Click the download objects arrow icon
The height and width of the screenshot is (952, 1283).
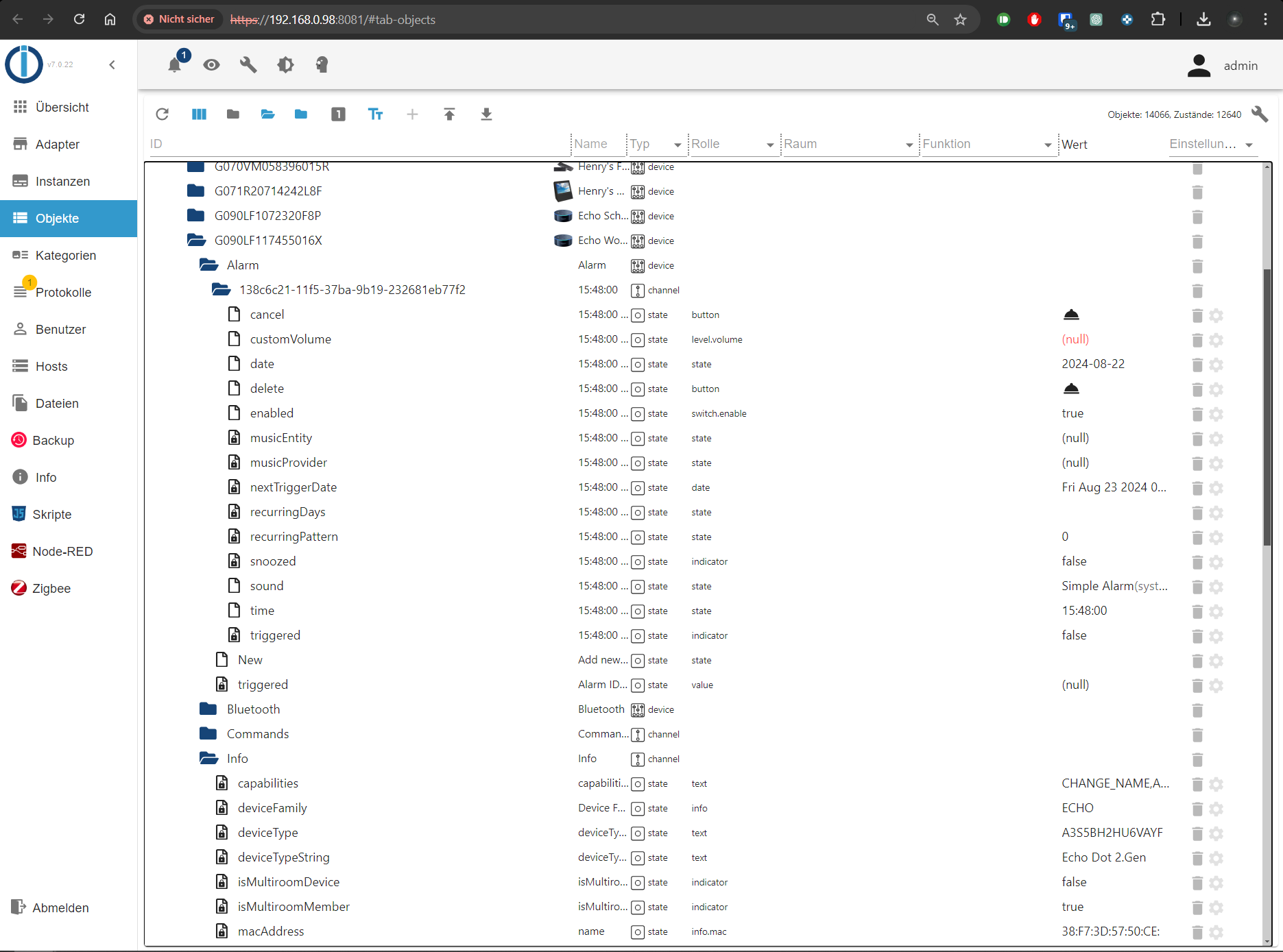[486, 114]
